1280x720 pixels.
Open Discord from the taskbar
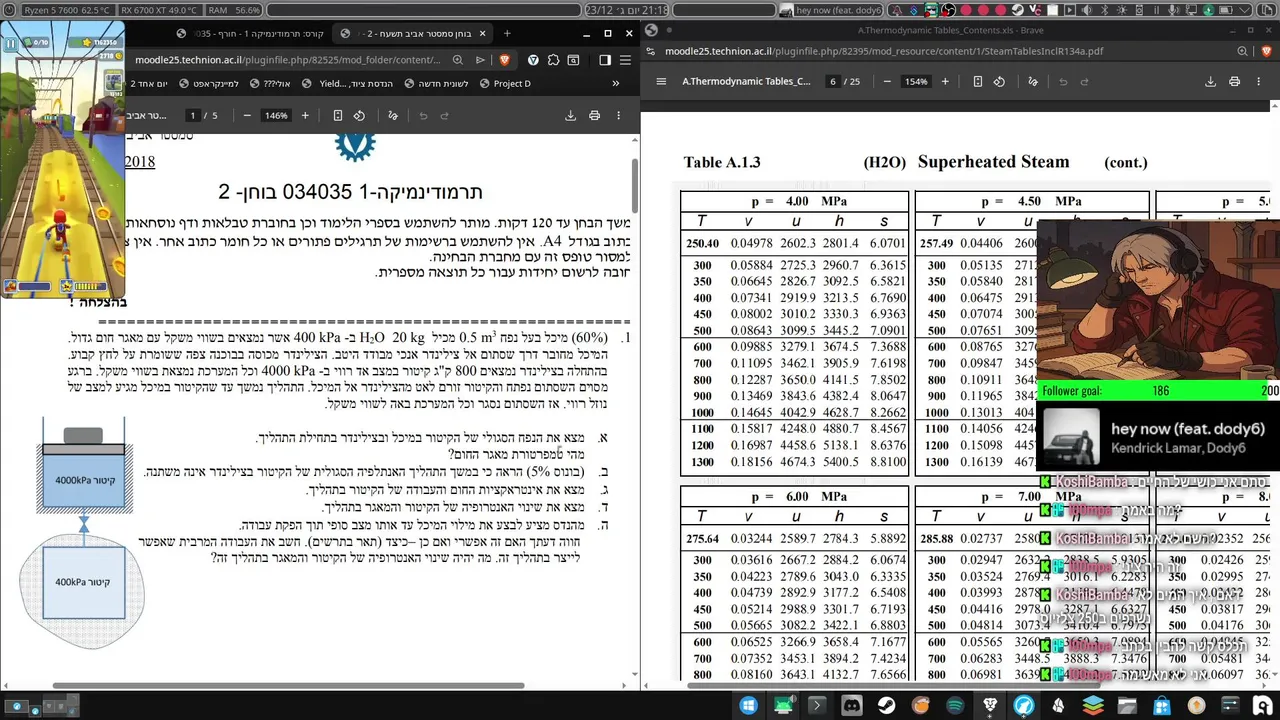852,705
